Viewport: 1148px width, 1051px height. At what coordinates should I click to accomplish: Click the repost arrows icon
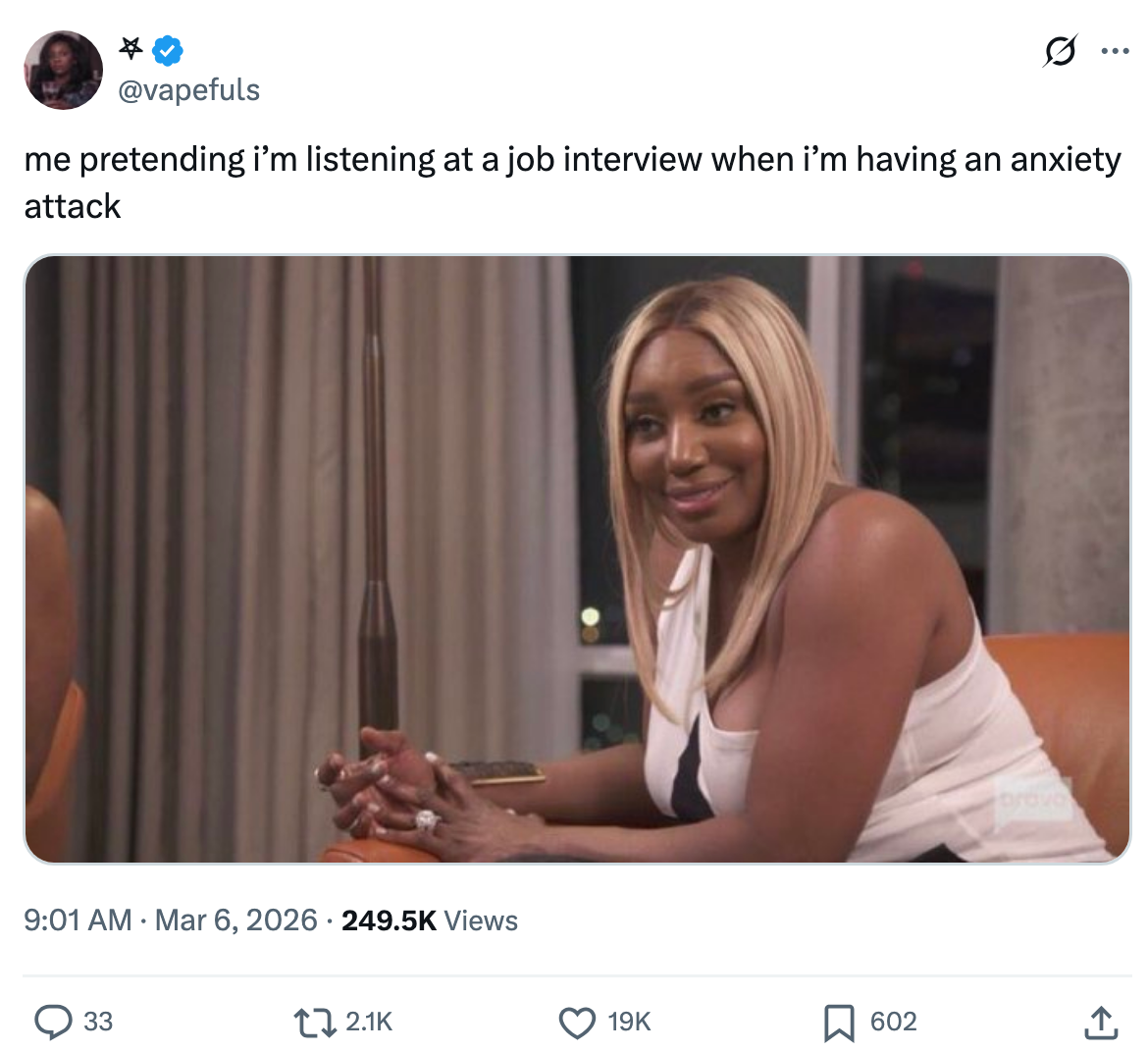[314, 1022]
